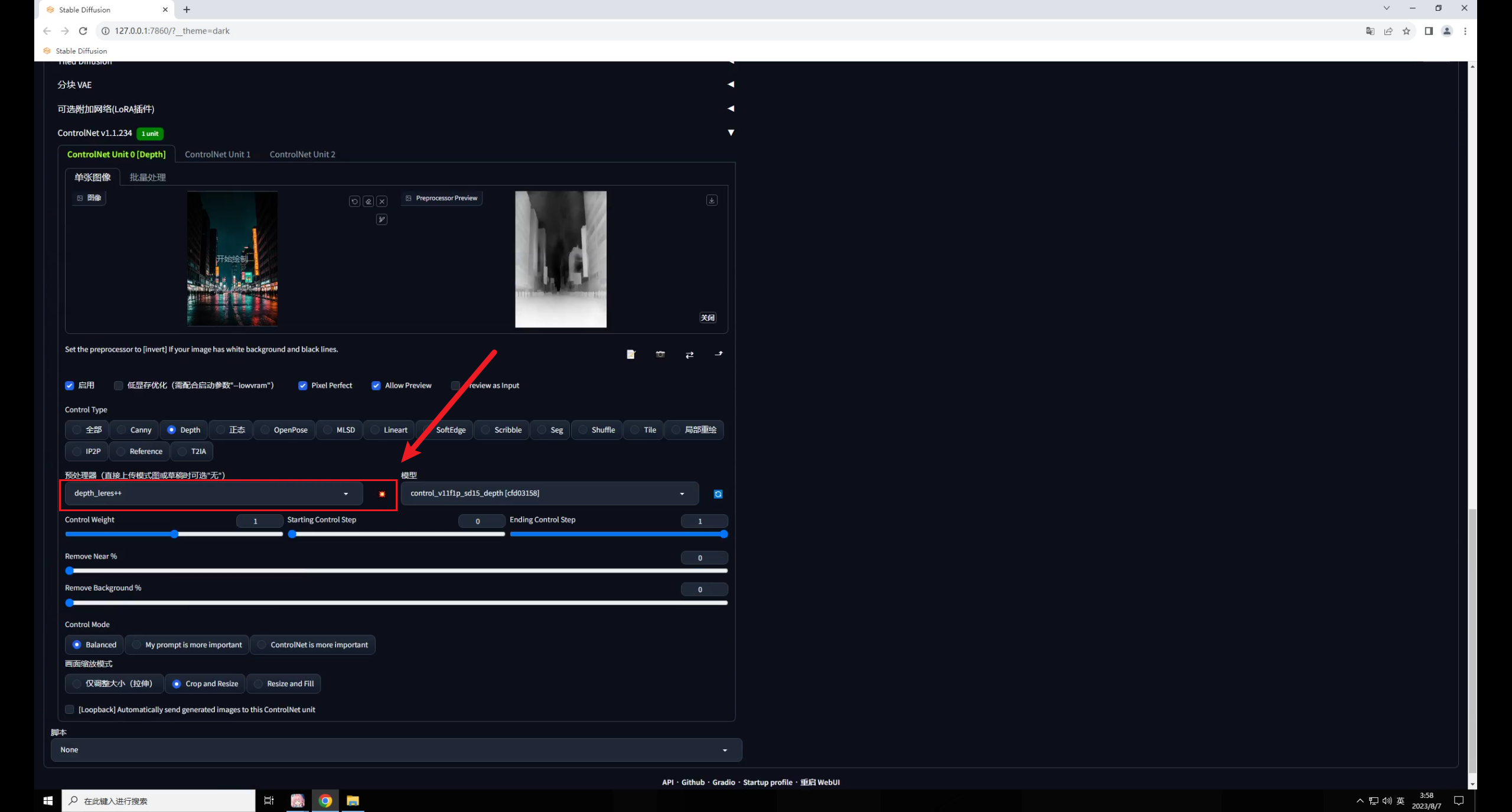
Task: Open the depth_leres++ preprocessor dropdown
Action: (x=214, y=493)
